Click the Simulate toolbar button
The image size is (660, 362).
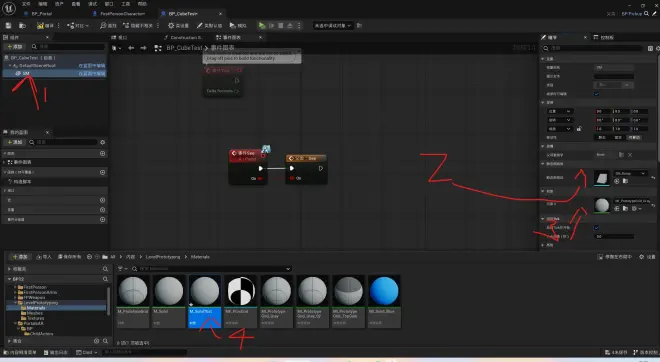tap(238, 26)
